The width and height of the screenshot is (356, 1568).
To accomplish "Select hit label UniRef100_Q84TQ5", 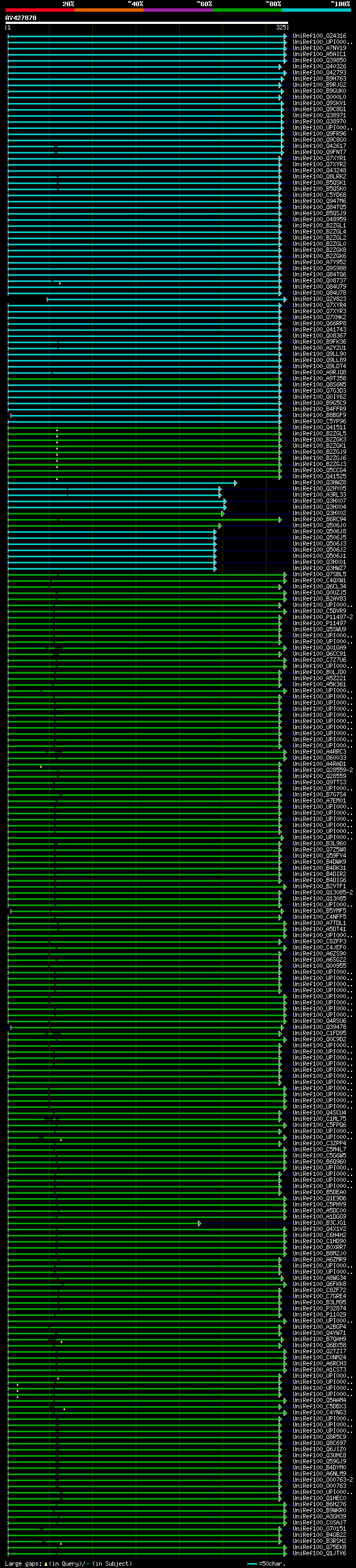I will coord(319,207).
